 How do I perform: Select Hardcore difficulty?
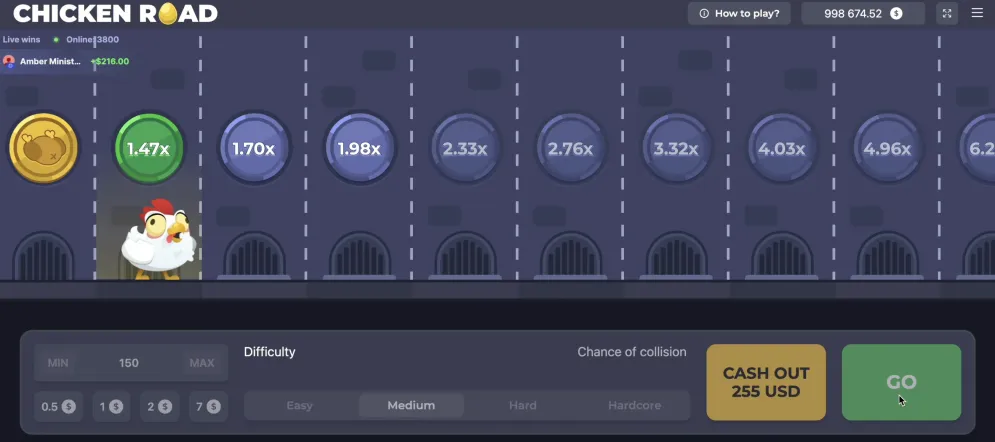(635, 405)
